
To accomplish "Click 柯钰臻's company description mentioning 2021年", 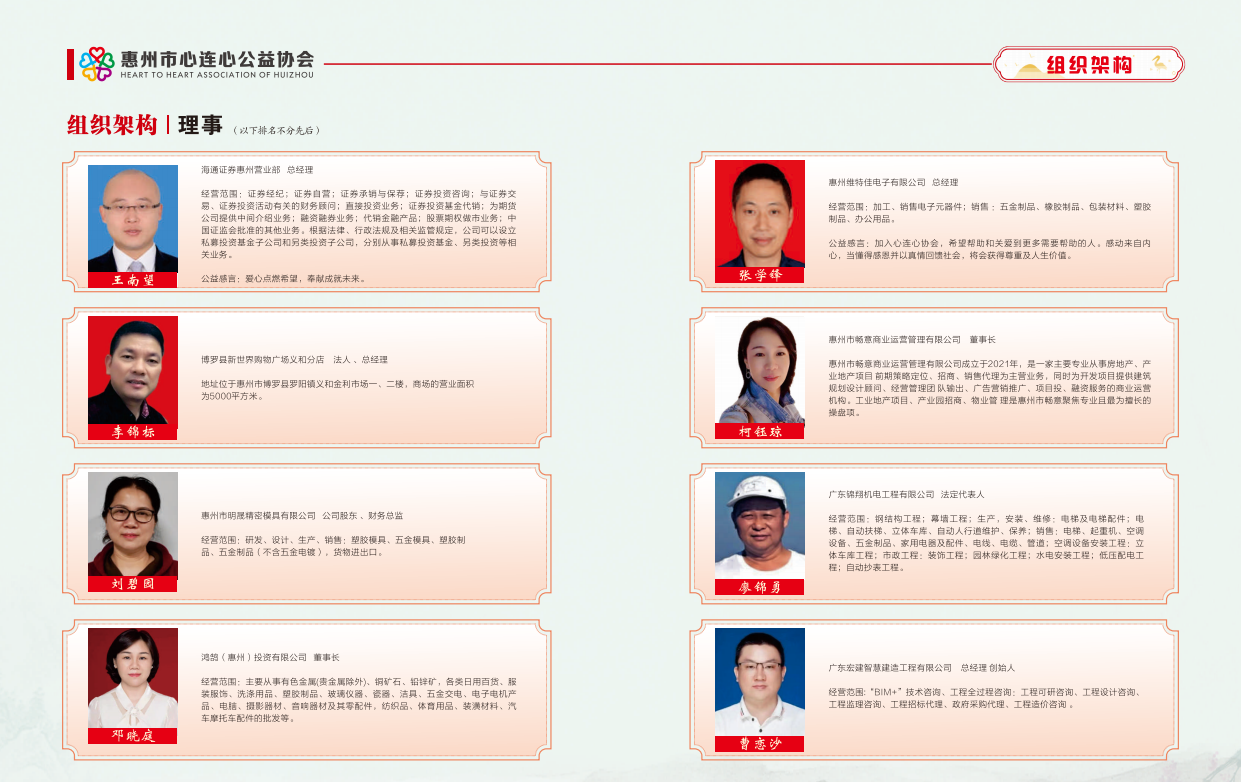I will point(990,388).
